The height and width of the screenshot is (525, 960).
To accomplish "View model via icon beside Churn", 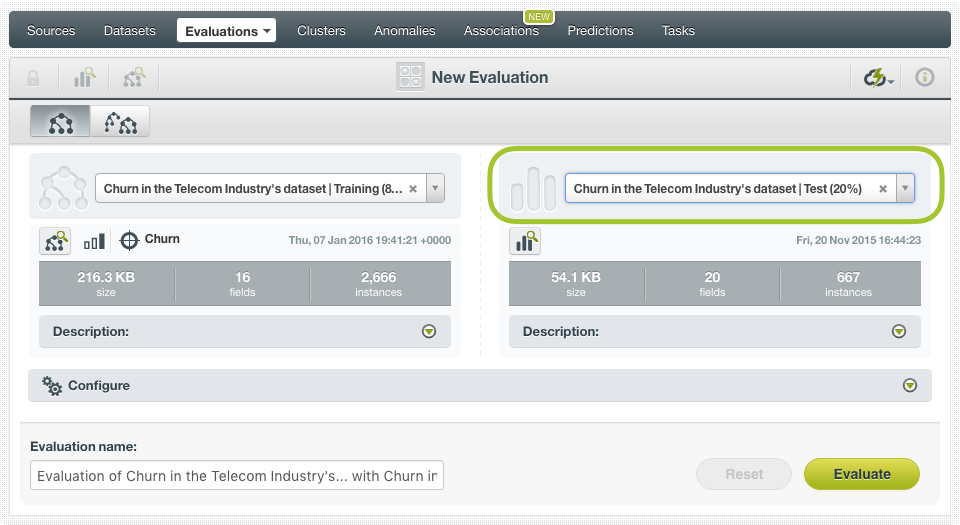I will [55, 241].
